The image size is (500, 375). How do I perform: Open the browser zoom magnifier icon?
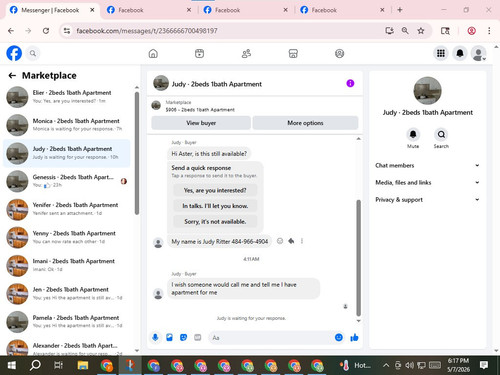click(405, 31)
